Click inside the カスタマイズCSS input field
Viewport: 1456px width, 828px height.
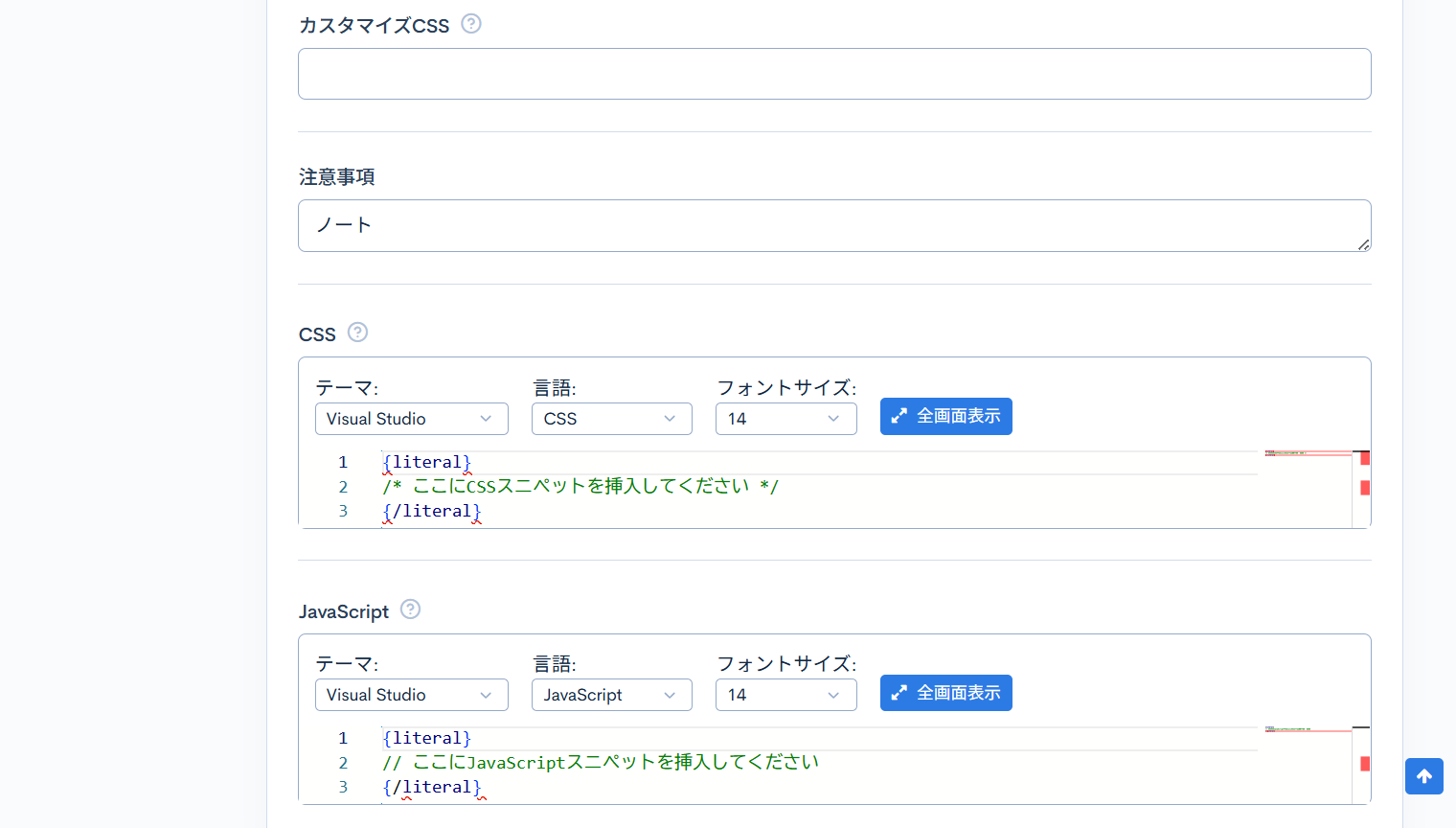833,73
